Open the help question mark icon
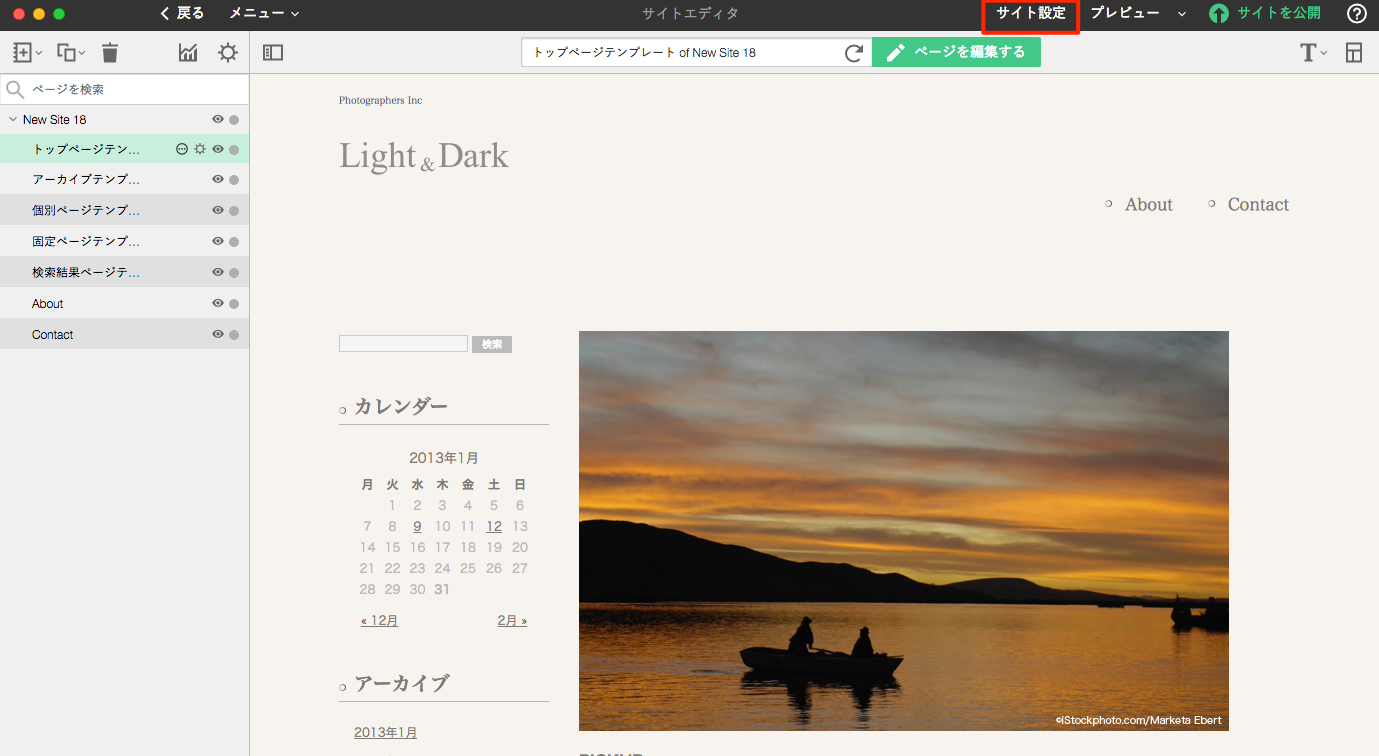This screenshot has width=1379, height=756. (x=1357, y=14)
